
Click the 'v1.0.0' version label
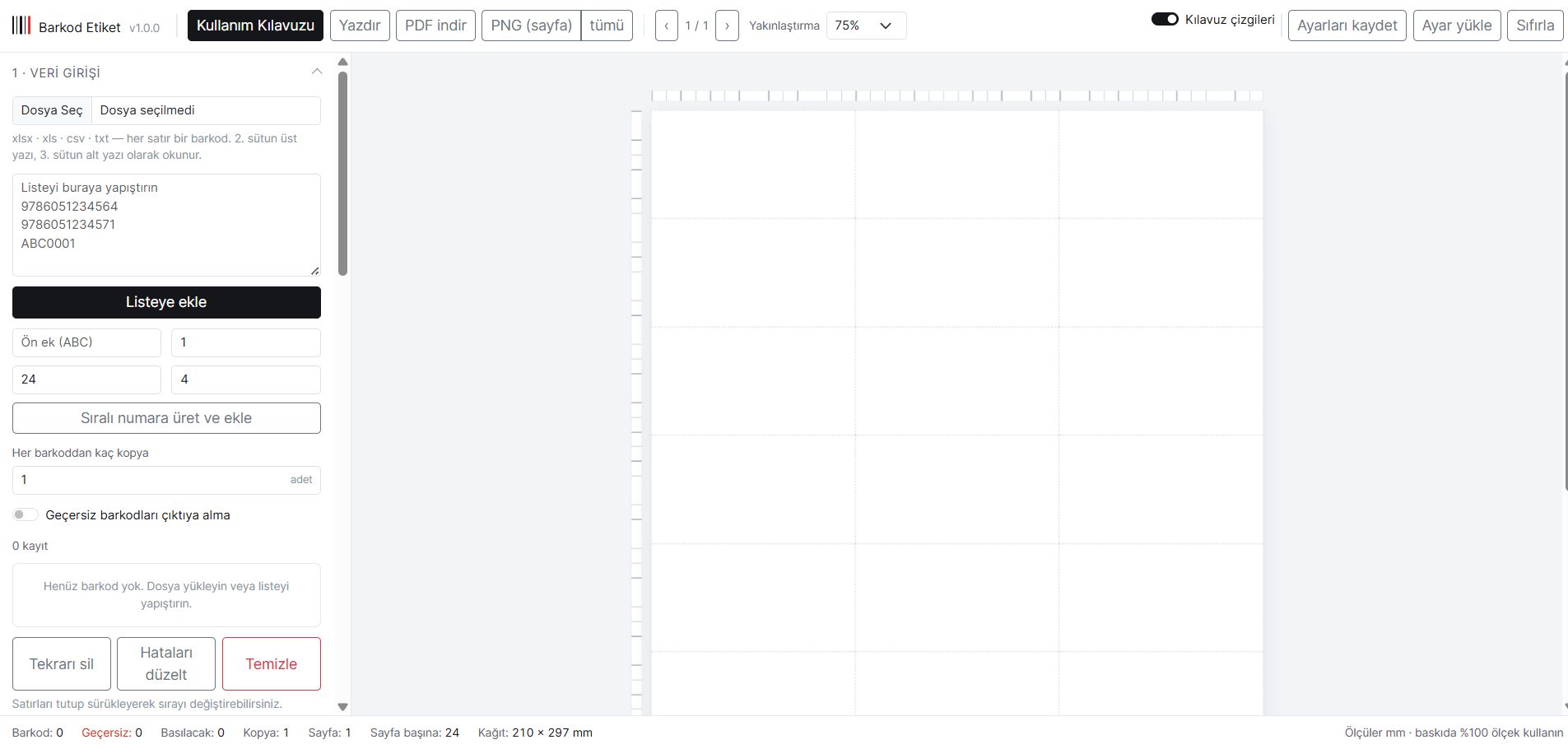[x=145, y=28]
